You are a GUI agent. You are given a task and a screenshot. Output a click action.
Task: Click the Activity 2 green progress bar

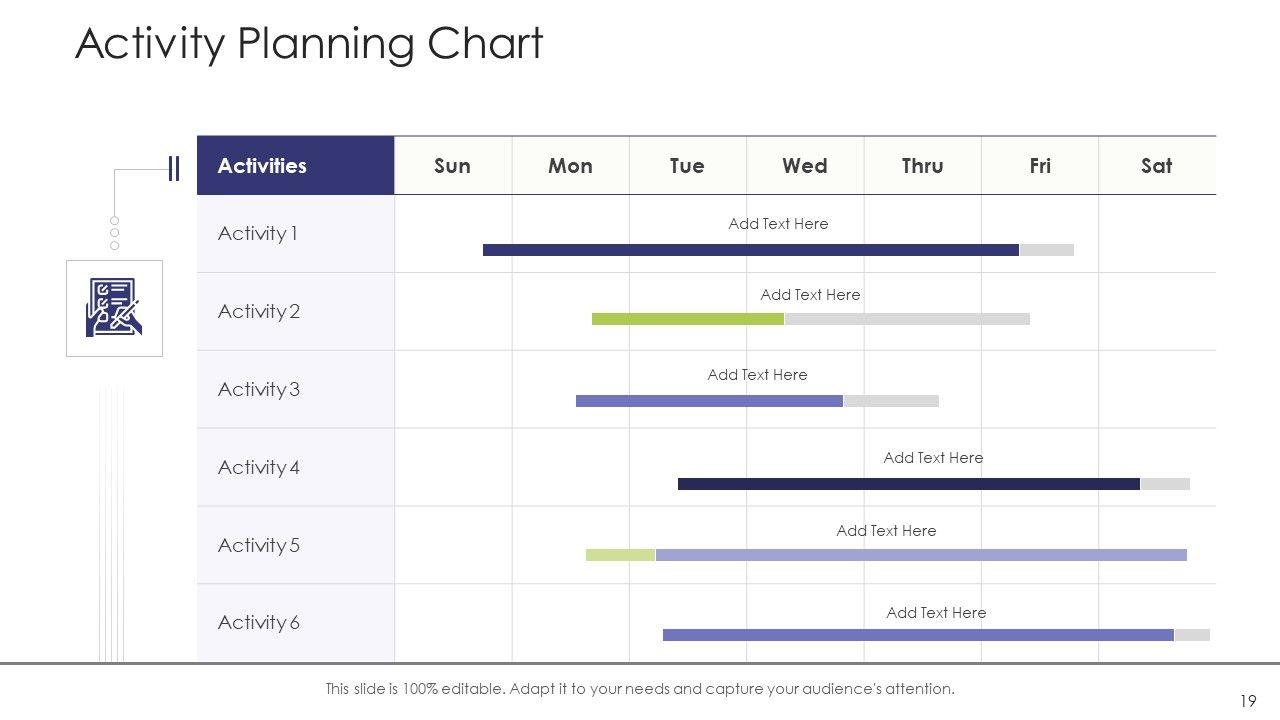point(687,319)
